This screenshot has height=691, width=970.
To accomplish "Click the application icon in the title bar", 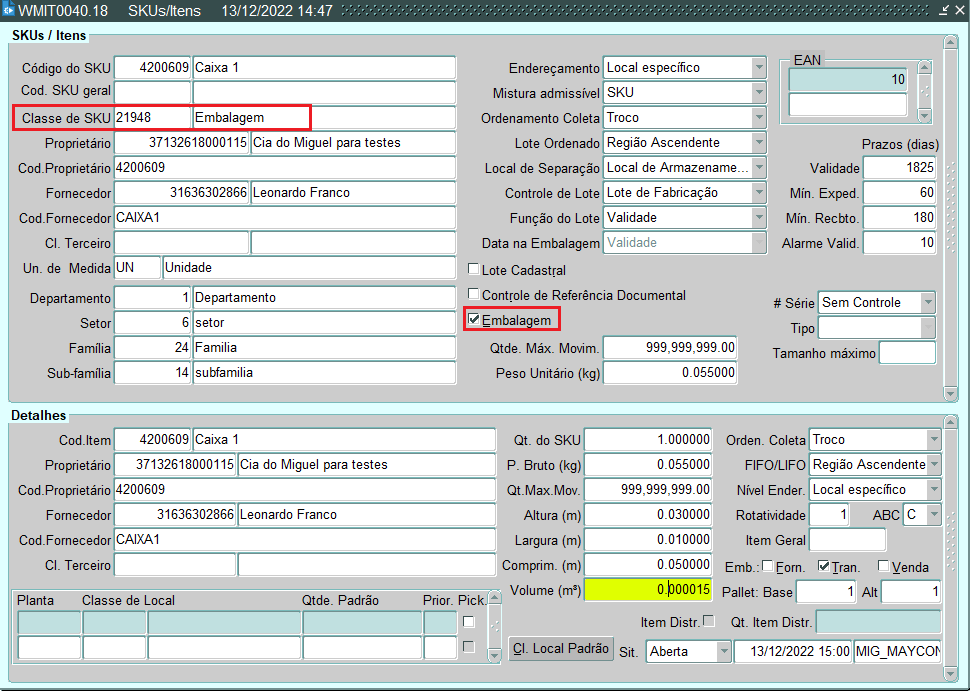I will [8, 10].
